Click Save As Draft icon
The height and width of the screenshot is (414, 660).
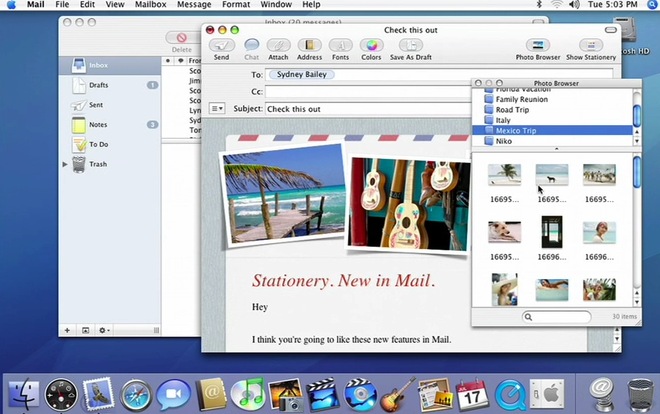coord(411,45)
